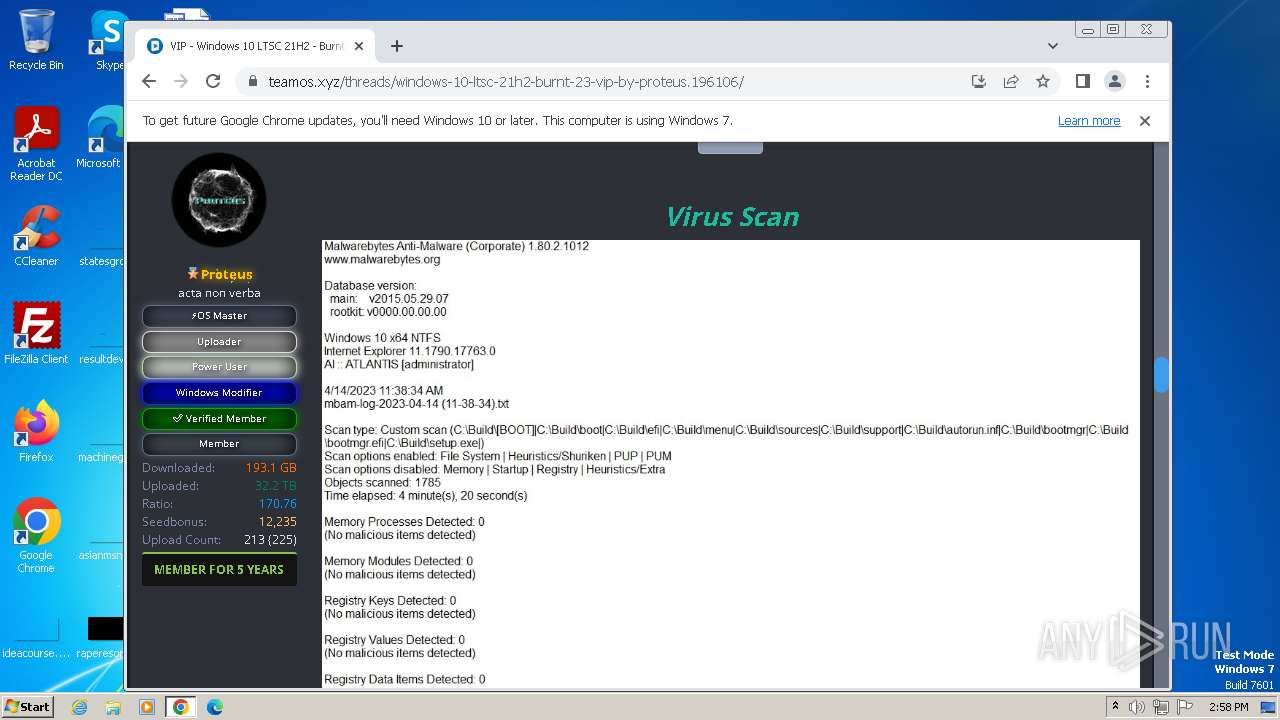Viewport: 1280px width, 720px height.
Task: Open Internet Explorer from taskbar
Action: click(x=79, y=707)
